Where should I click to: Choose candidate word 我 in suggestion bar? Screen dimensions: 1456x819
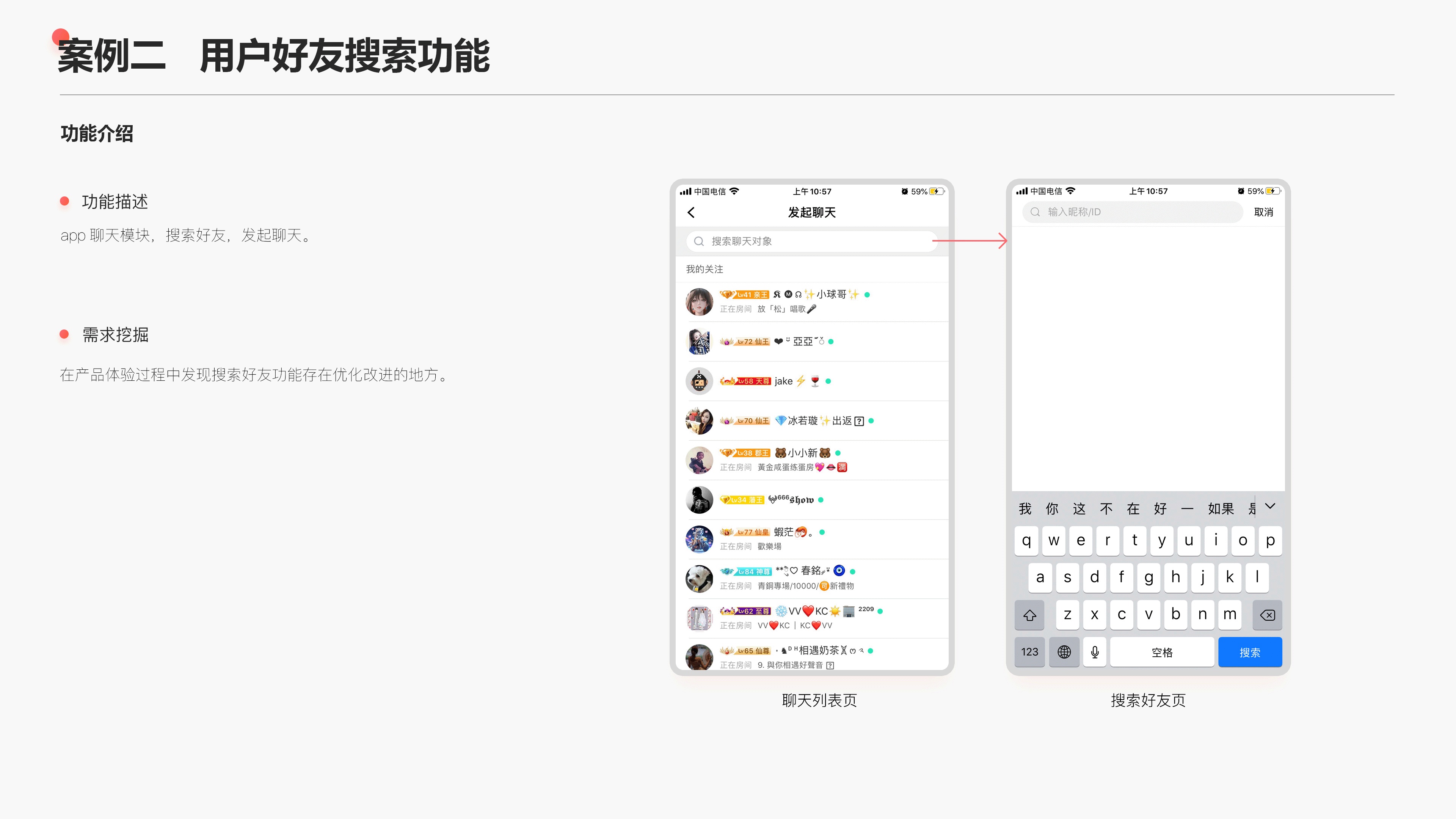point(1025,509)
